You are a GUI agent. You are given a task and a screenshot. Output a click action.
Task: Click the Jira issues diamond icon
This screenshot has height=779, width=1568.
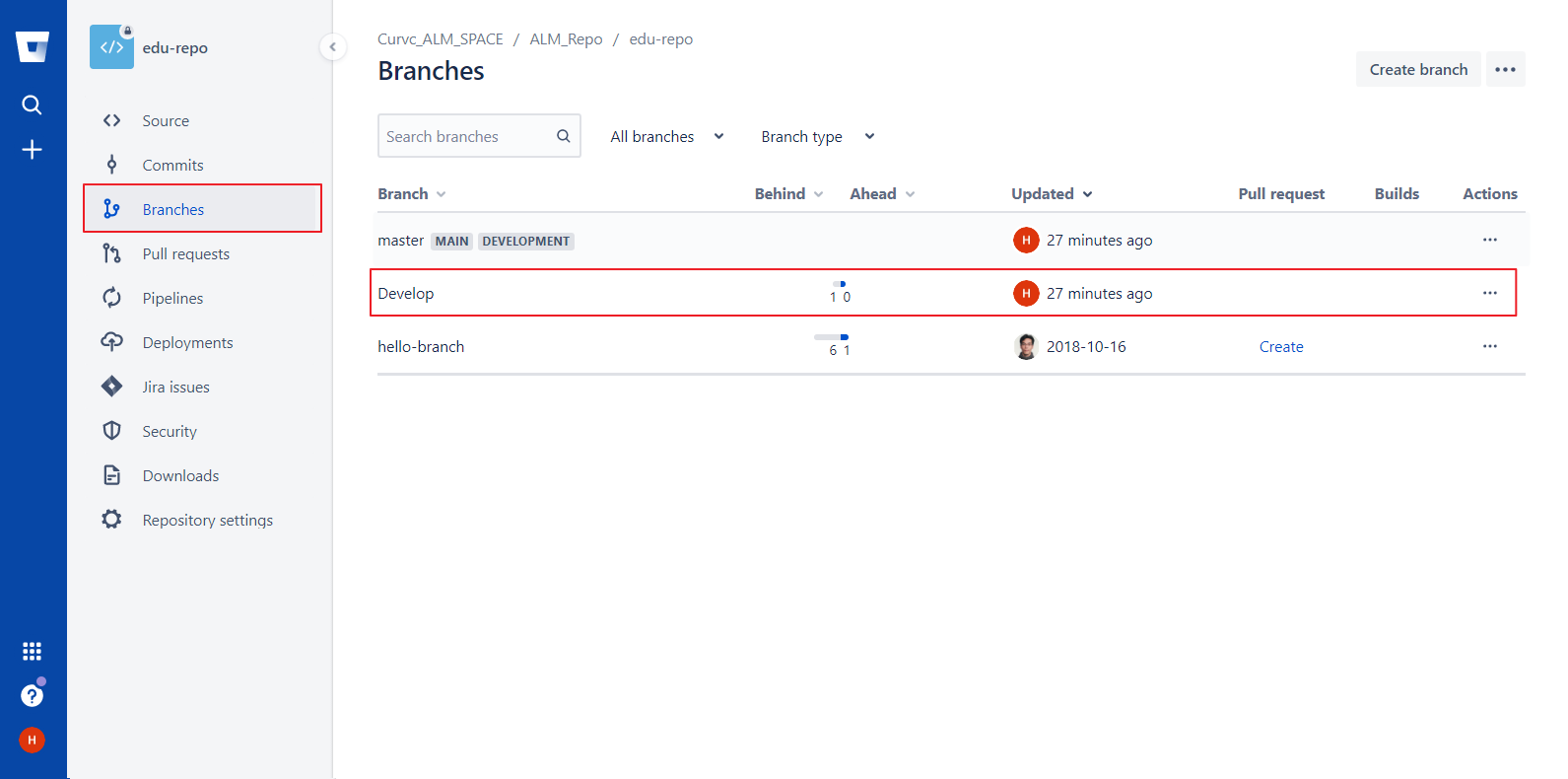coord(111,387)
